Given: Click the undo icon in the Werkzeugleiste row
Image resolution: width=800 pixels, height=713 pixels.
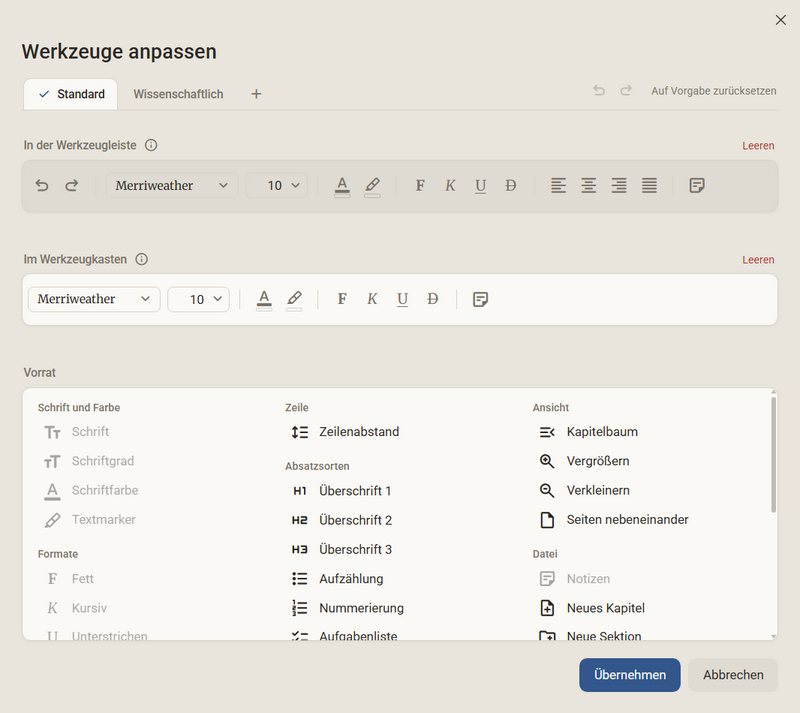Looking at the screenshot, I should 42,185.
